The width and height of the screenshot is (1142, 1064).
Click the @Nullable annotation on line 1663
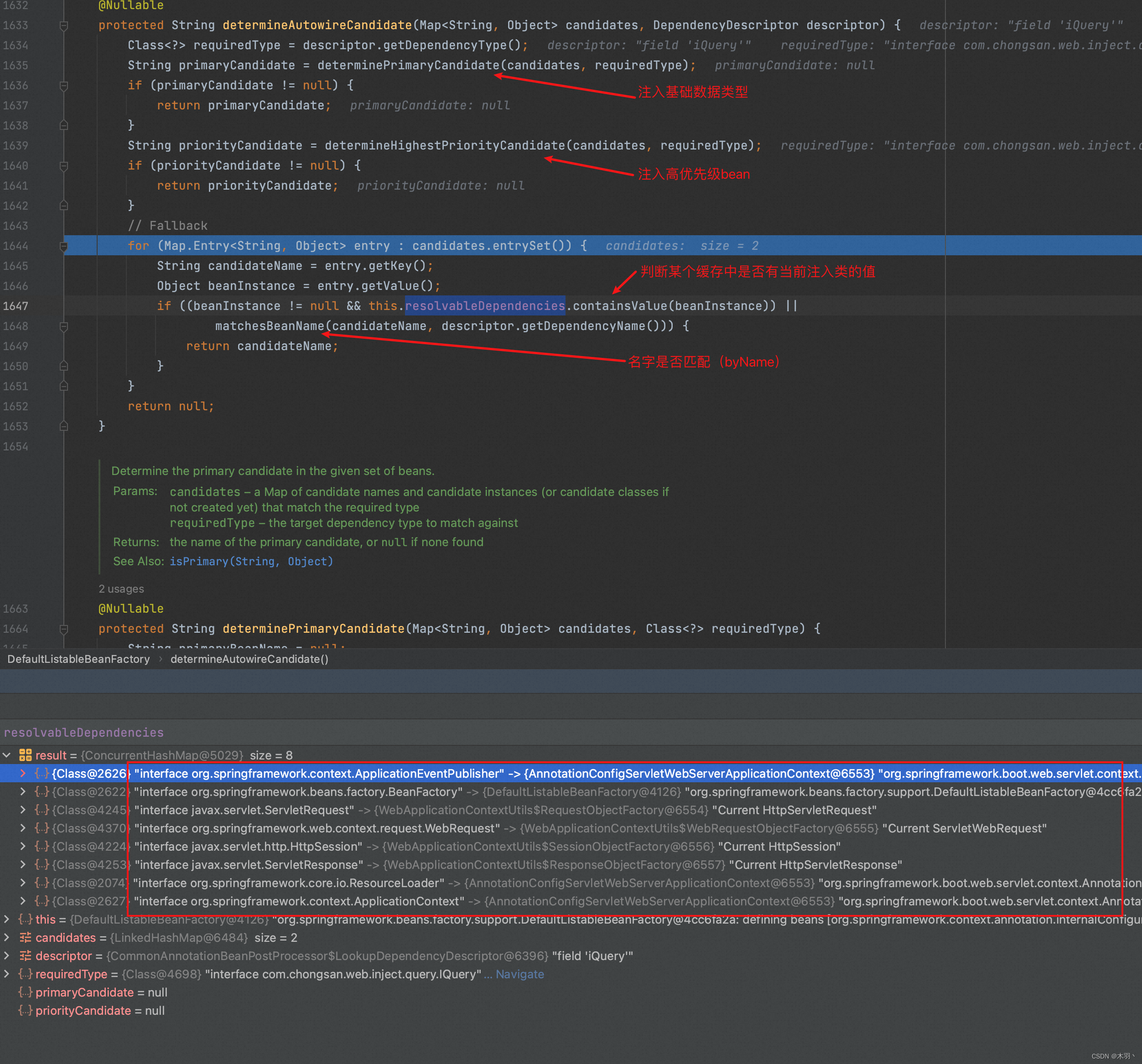(x=131, y=609)
